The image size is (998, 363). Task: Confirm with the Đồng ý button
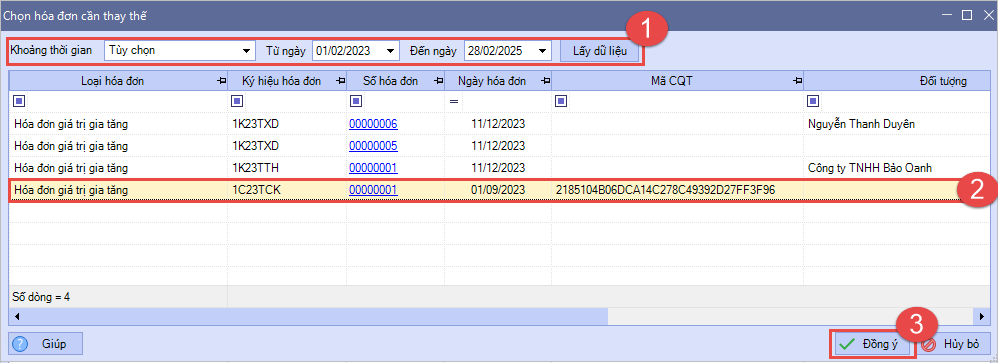click(x=871, y=344)
